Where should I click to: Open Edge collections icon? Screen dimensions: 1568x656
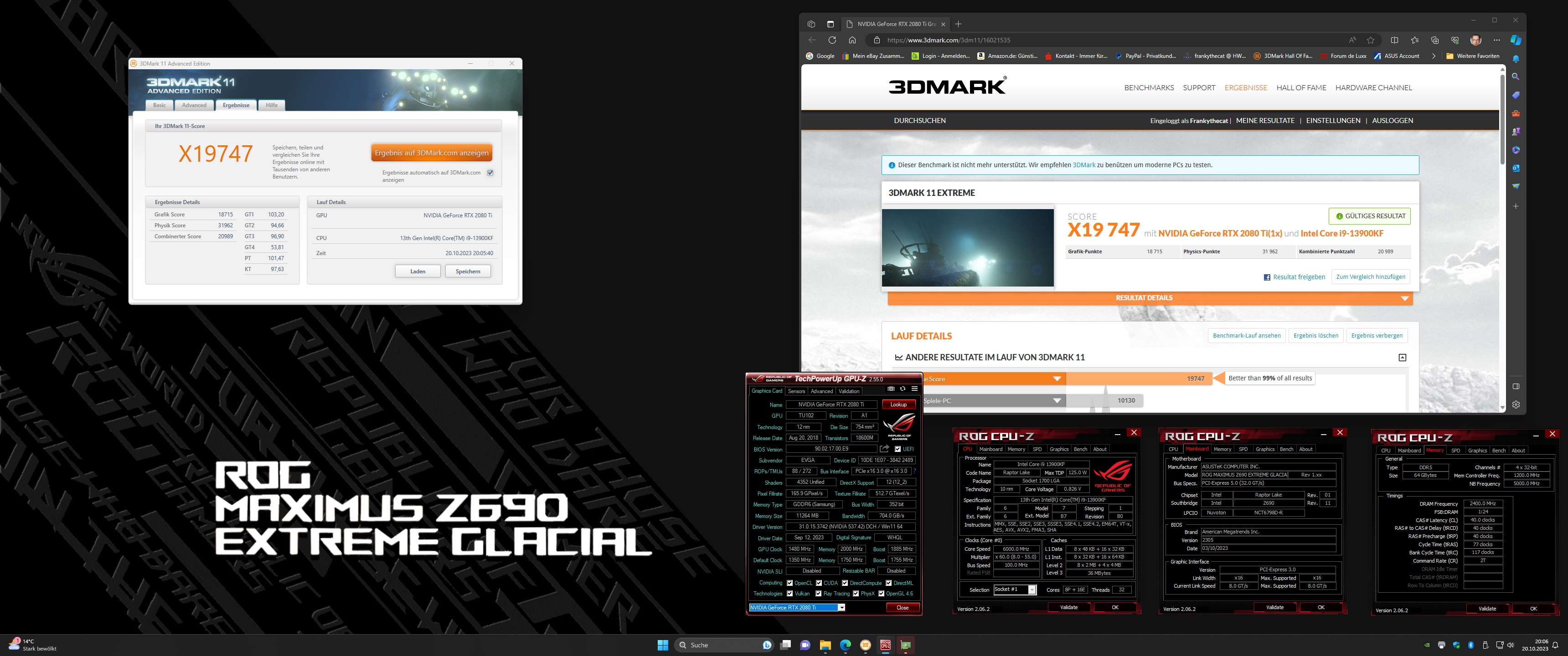click(x=1435, y=40)
